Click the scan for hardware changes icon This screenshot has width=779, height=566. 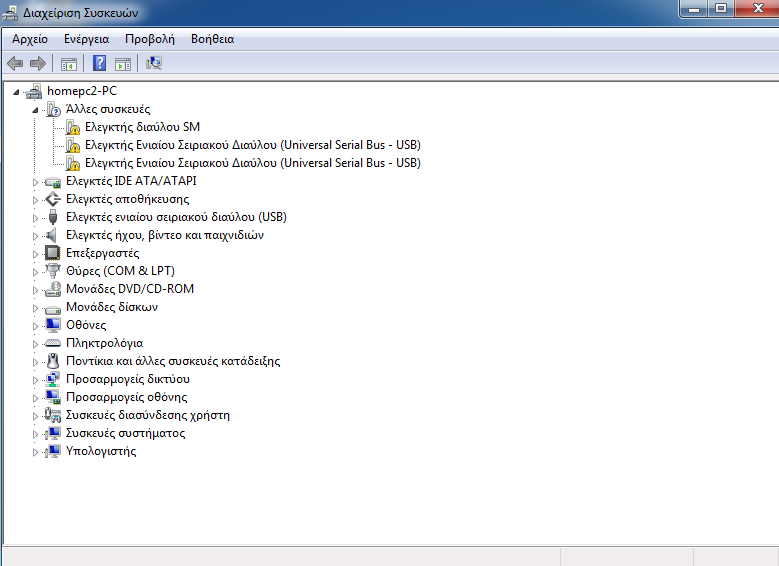click(x=154, y=63)
